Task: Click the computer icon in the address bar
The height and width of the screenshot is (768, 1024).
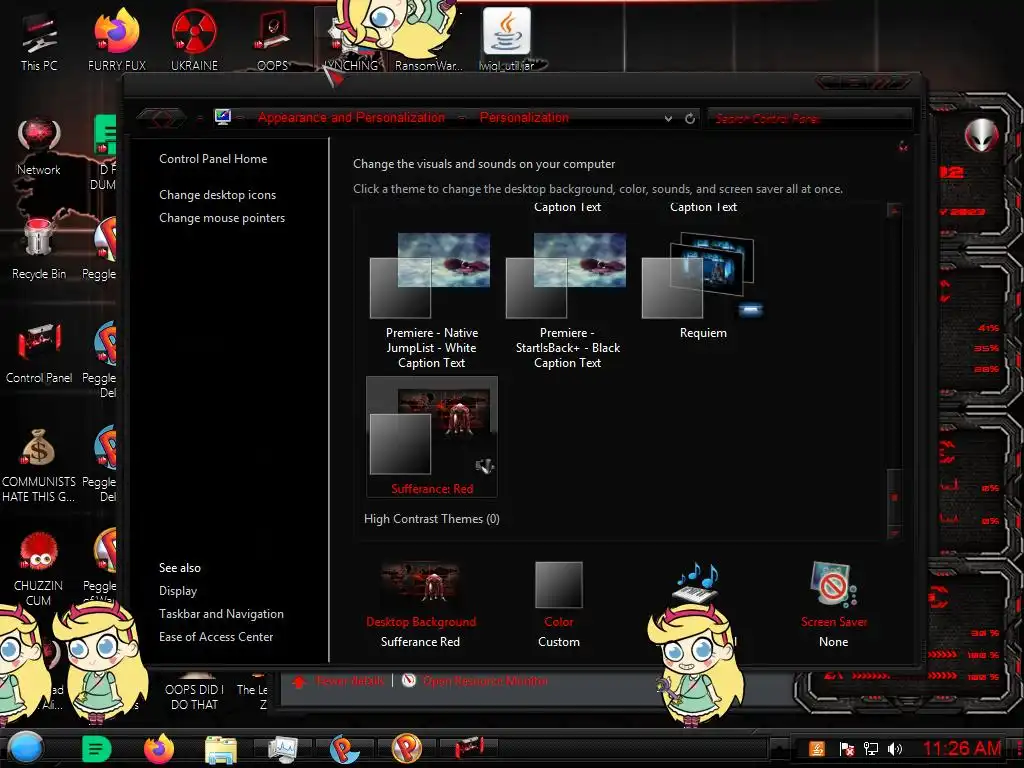Action: point(223,118)
